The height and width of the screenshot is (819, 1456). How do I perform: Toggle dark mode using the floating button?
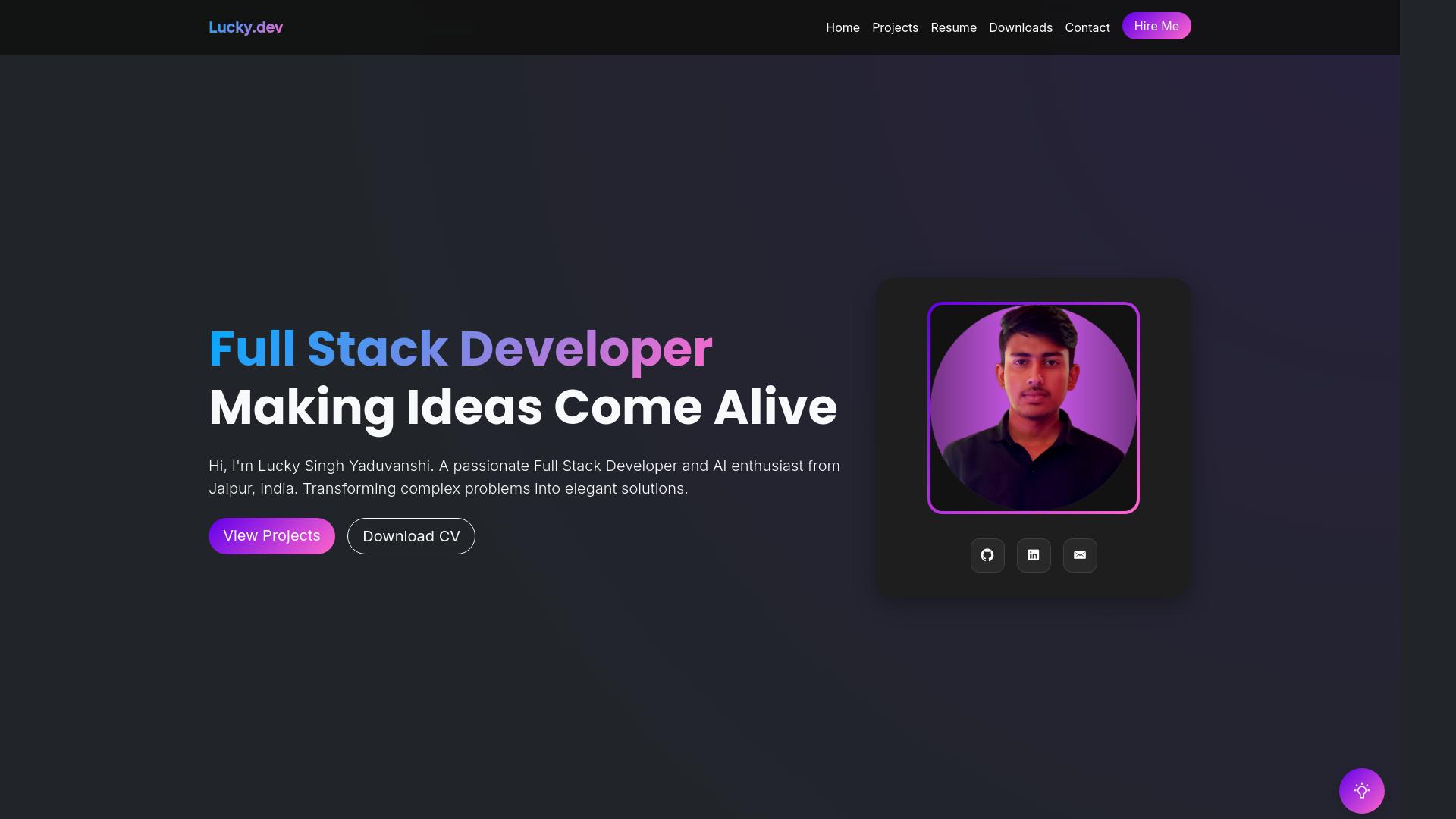tap(1361, 790)
